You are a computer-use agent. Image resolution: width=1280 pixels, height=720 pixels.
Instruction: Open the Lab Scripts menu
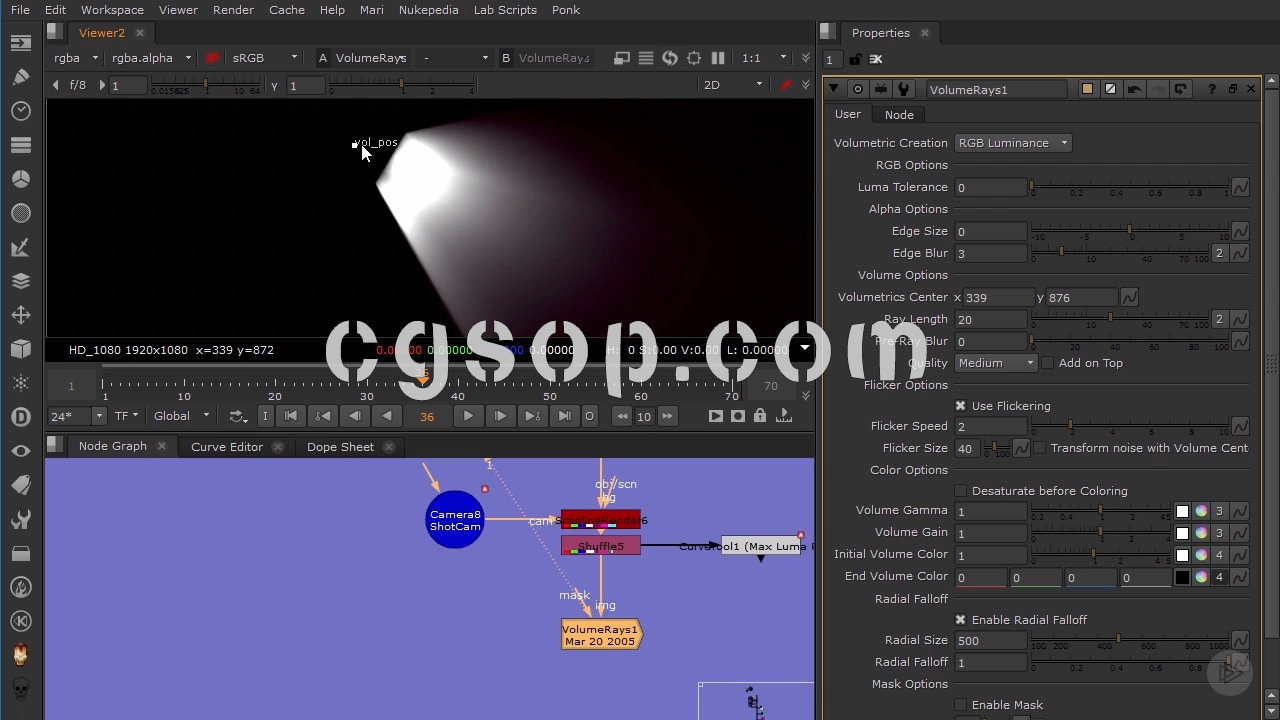click(505, 10)
